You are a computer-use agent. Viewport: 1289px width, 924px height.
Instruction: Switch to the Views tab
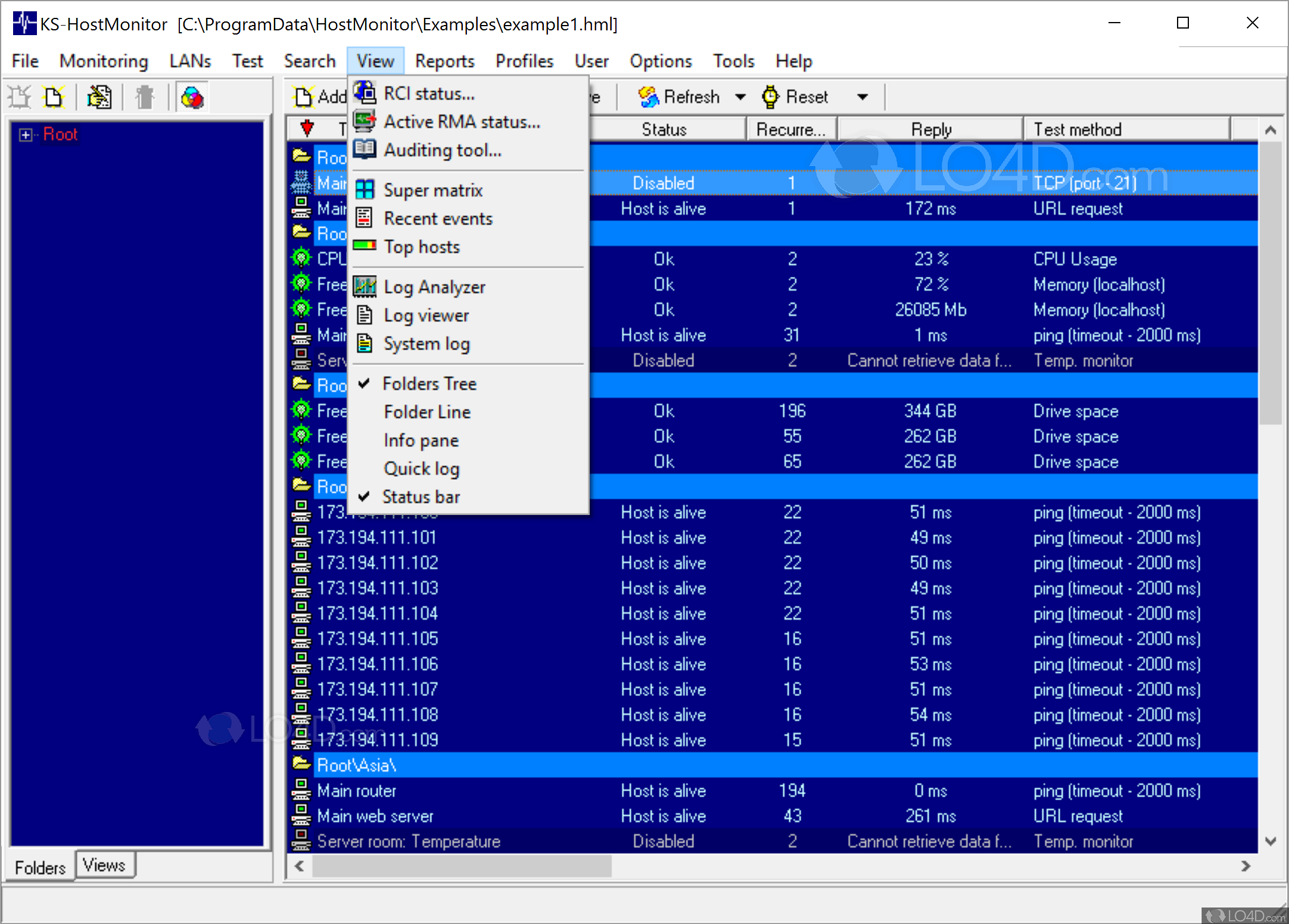click(x=105, y=865)
